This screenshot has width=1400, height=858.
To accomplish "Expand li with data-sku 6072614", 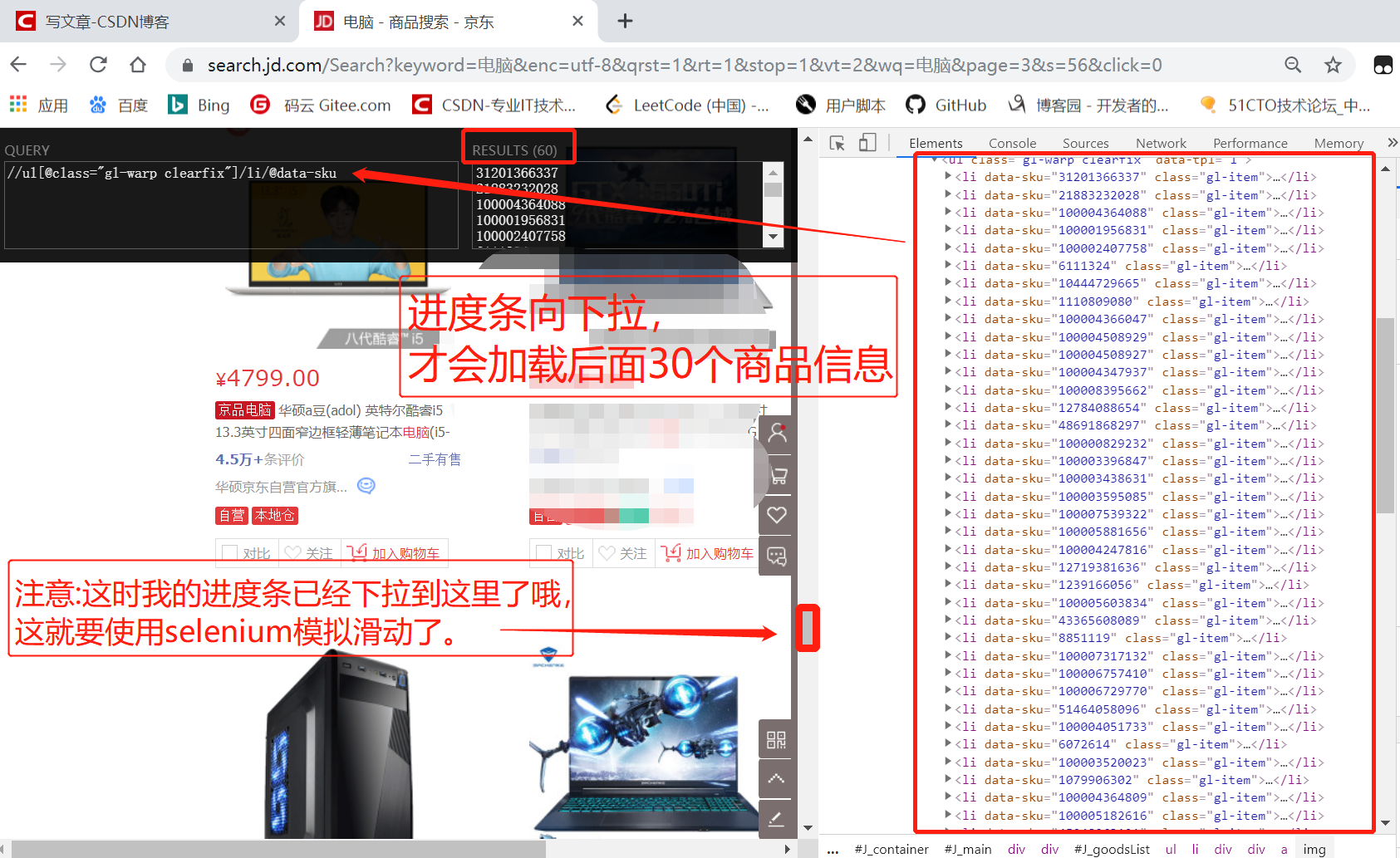I will tap(948, 743).
